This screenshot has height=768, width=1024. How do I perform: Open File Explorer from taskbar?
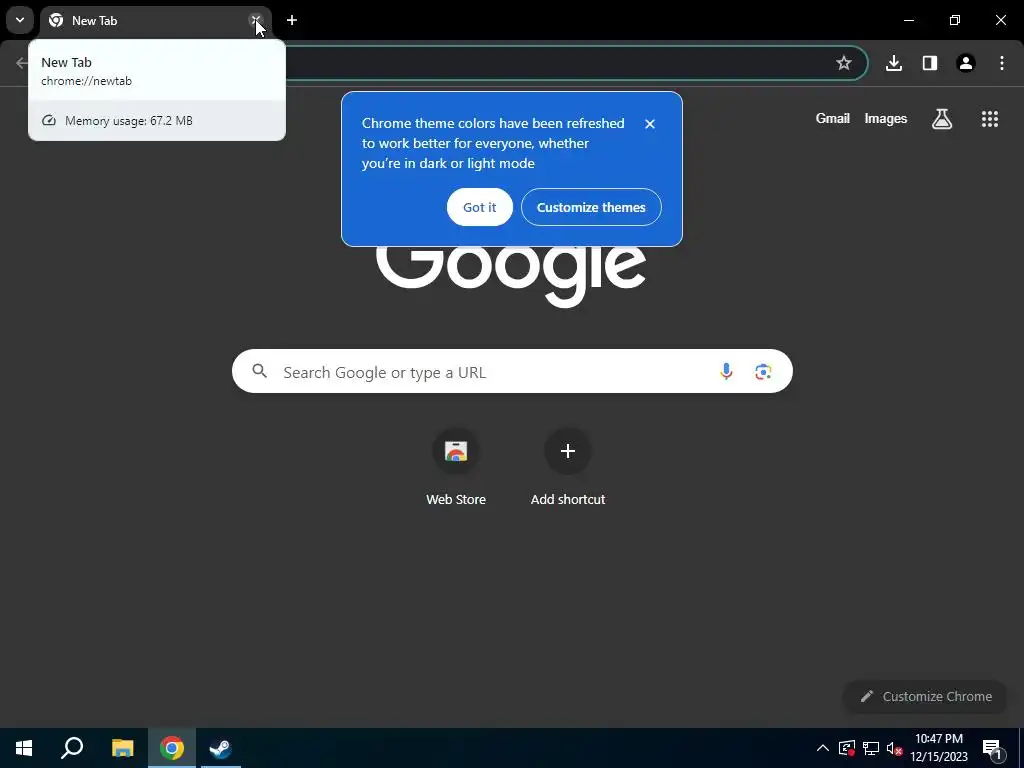122,748
